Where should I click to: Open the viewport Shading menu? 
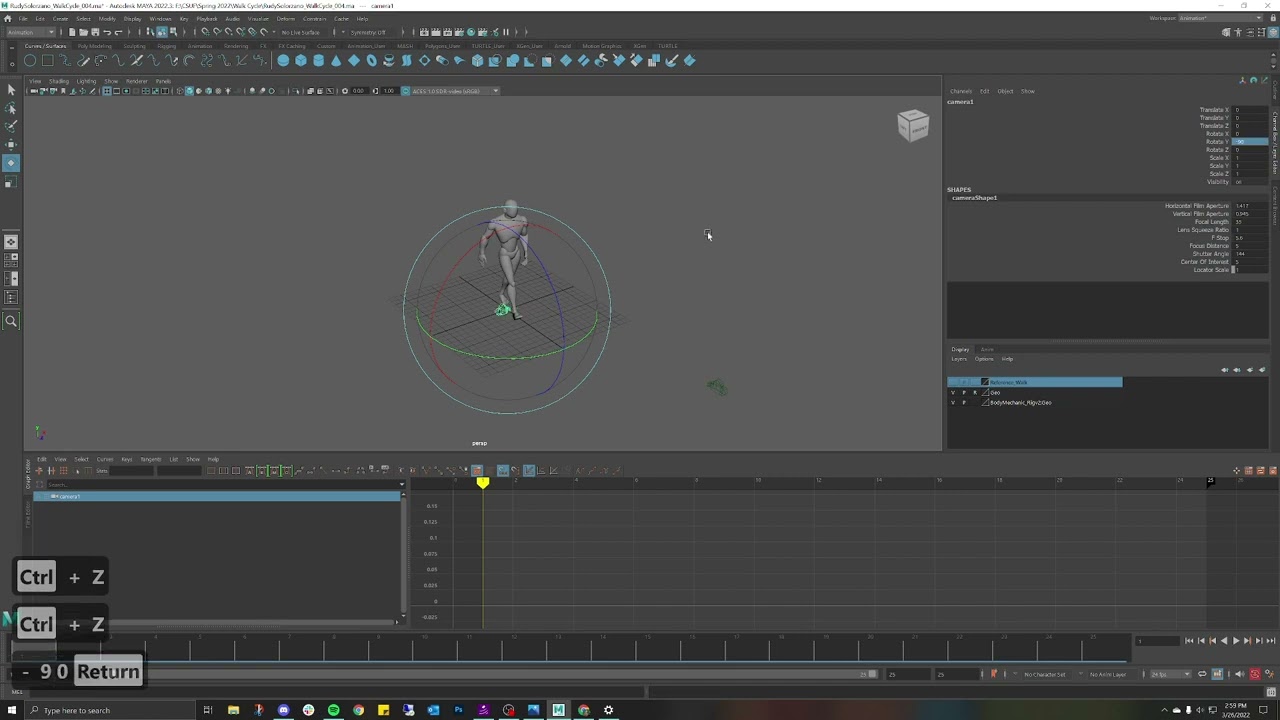tap(59, 81)
